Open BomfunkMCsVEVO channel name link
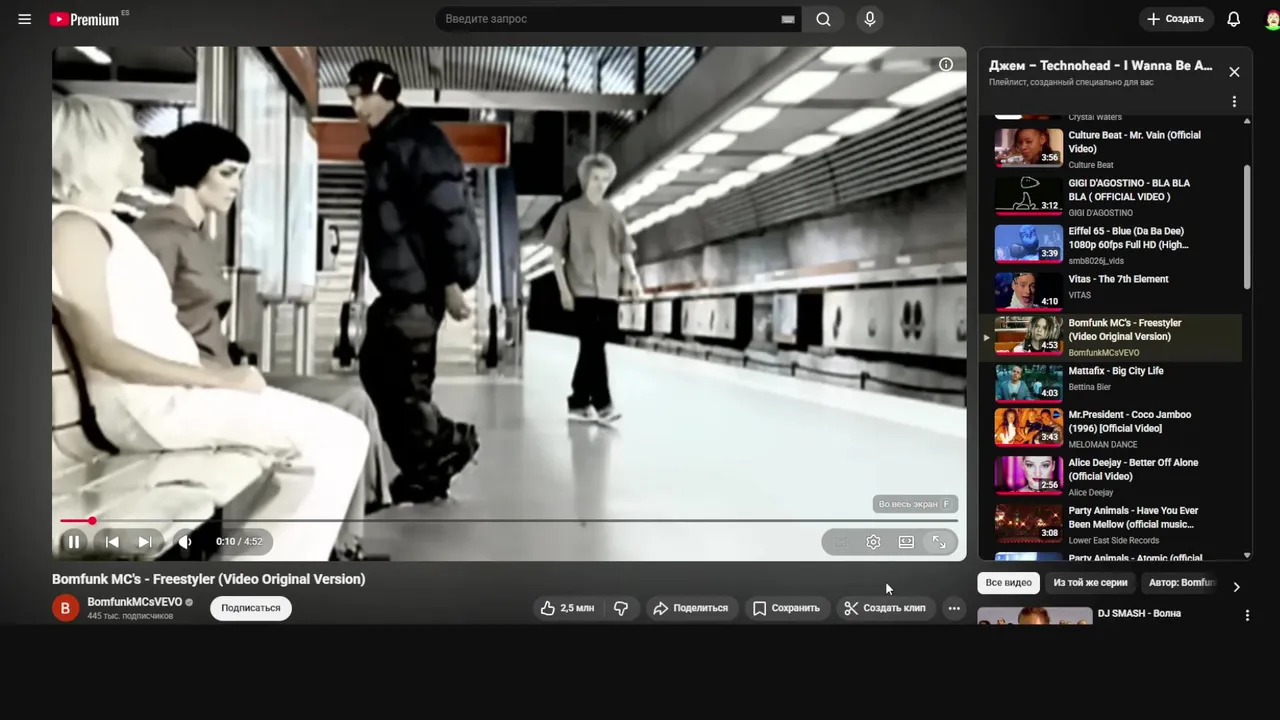Screen dimensions: 1280x720 (x=134, y=602)
